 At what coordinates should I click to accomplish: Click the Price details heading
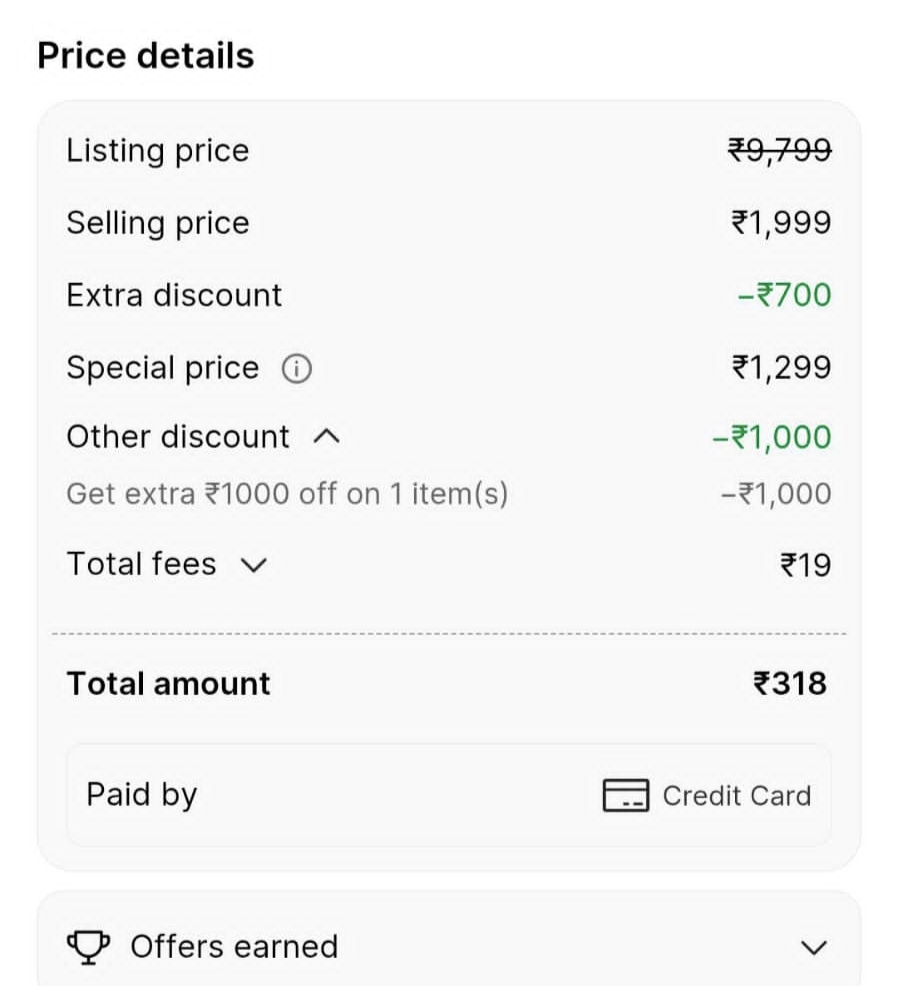click(x=146, y=56)
